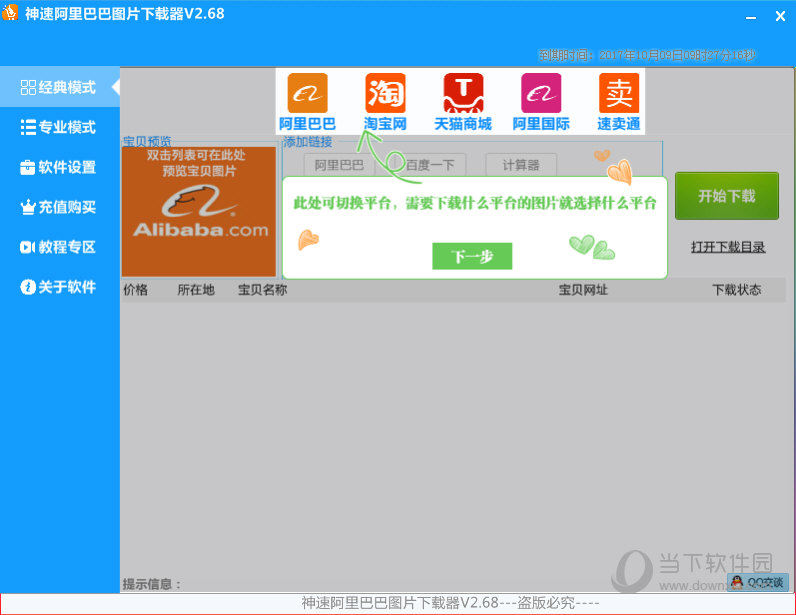Select the 阿里国际 platform icon
The height and width of the screenshot is (615, 796).
(x=541, y=102)
